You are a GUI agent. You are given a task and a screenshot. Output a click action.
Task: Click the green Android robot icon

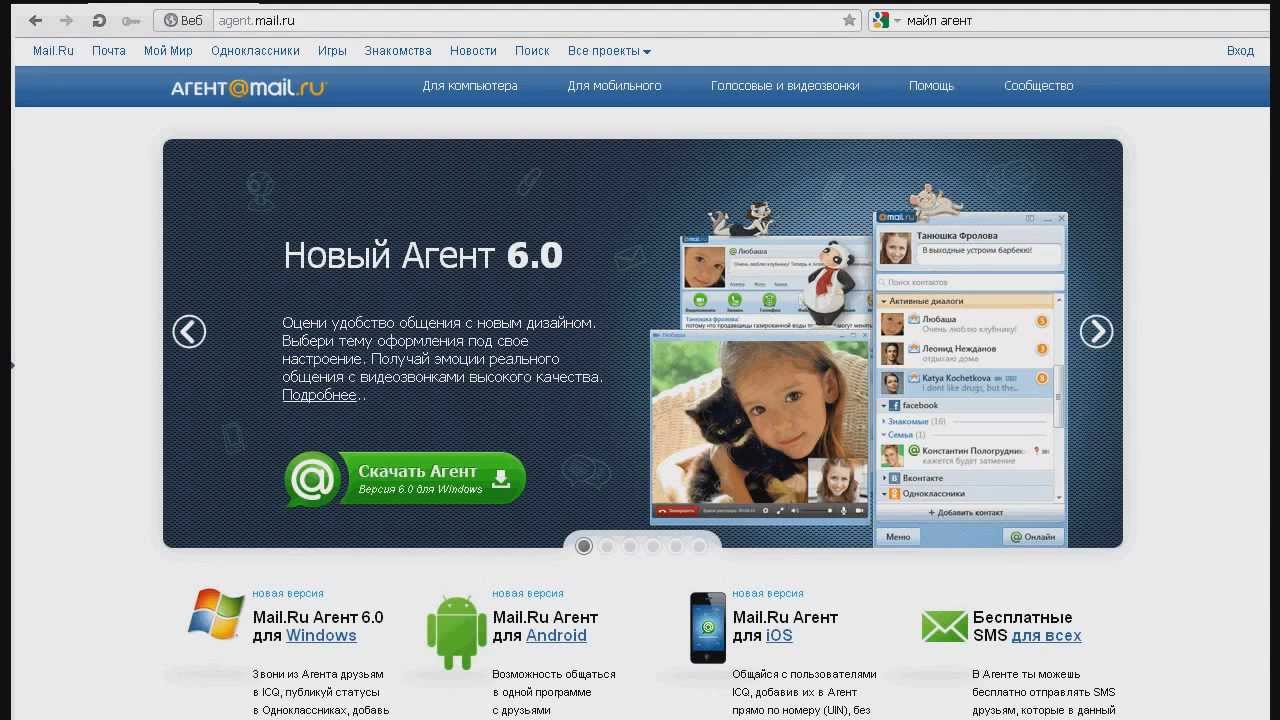(x=456, y=632)
